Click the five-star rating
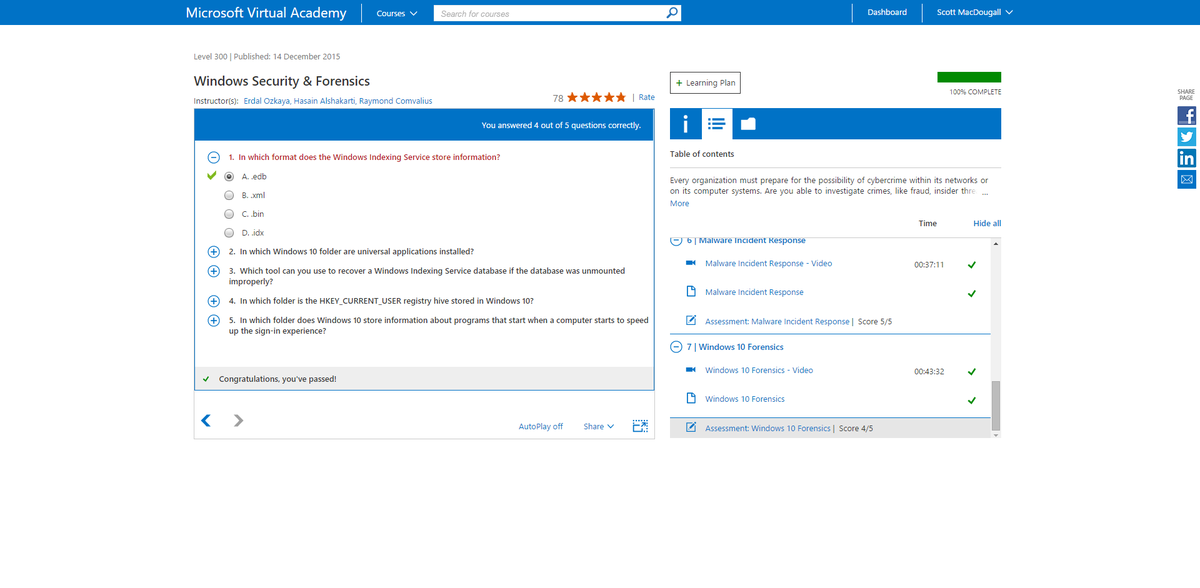The width and height of the screenshot is (1200, 588). point(596,97)
